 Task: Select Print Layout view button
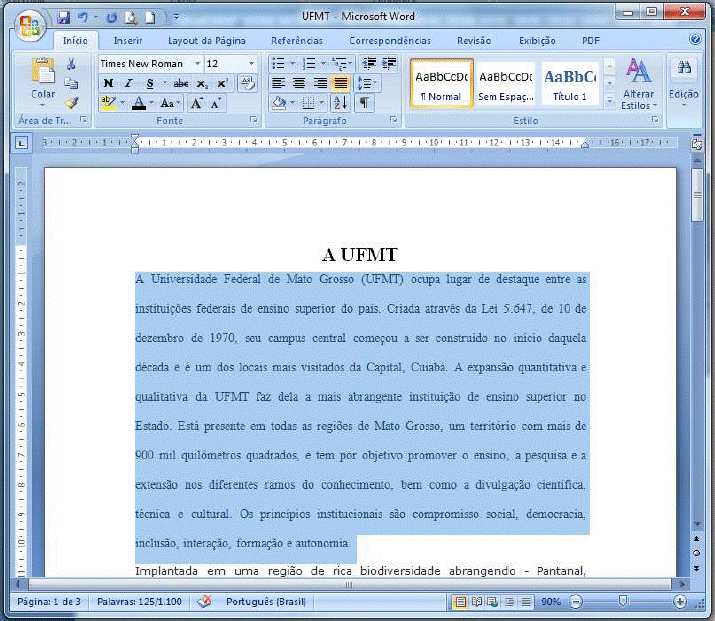point(461,602)
